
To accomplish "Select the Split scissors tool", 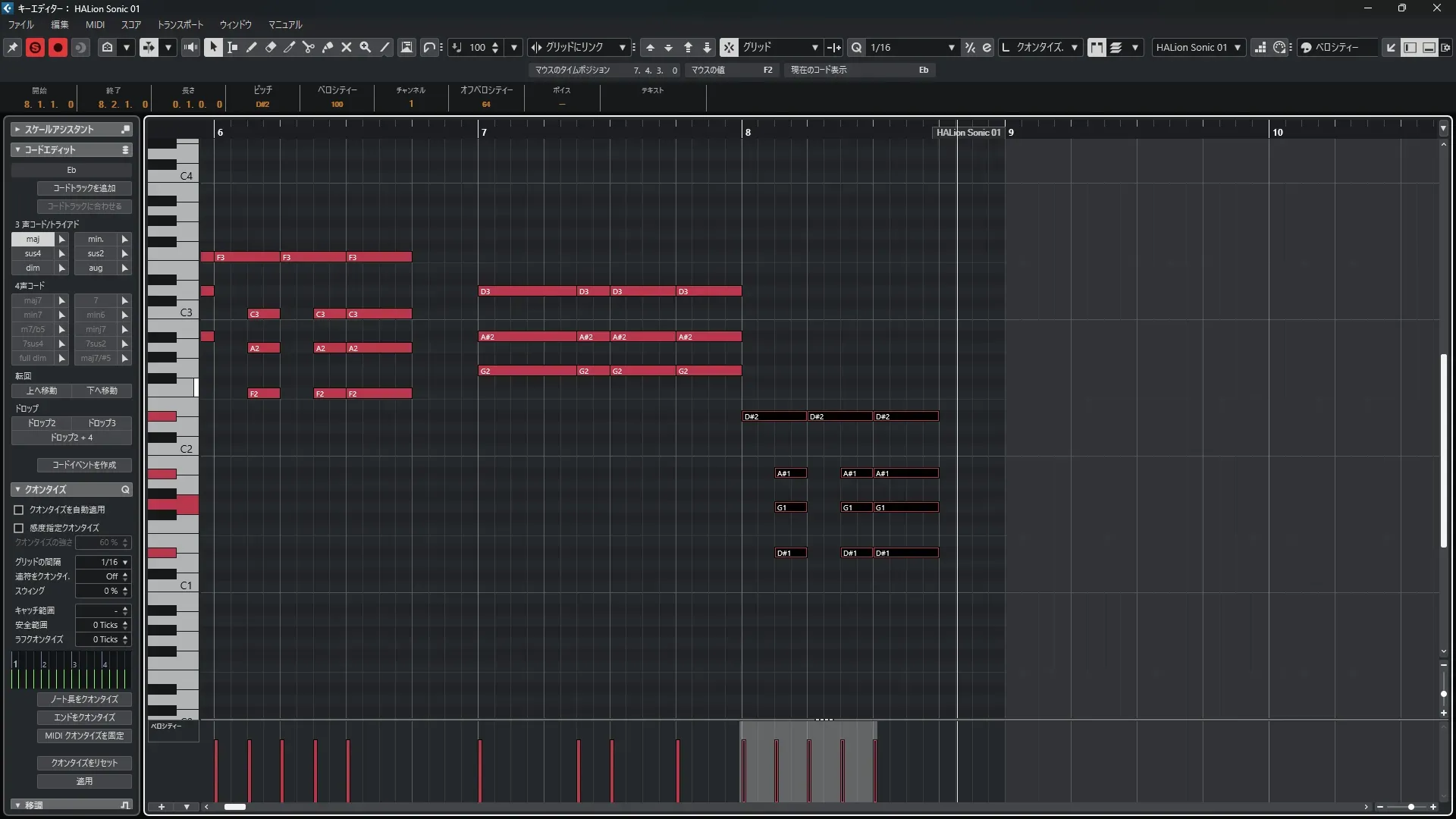I will 309,47.
